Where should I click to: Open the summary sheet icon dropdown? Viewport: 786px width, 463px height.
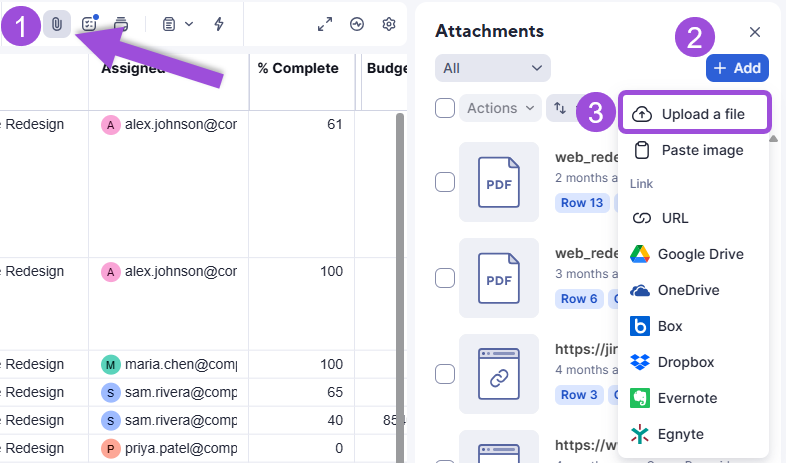point(177,24)
